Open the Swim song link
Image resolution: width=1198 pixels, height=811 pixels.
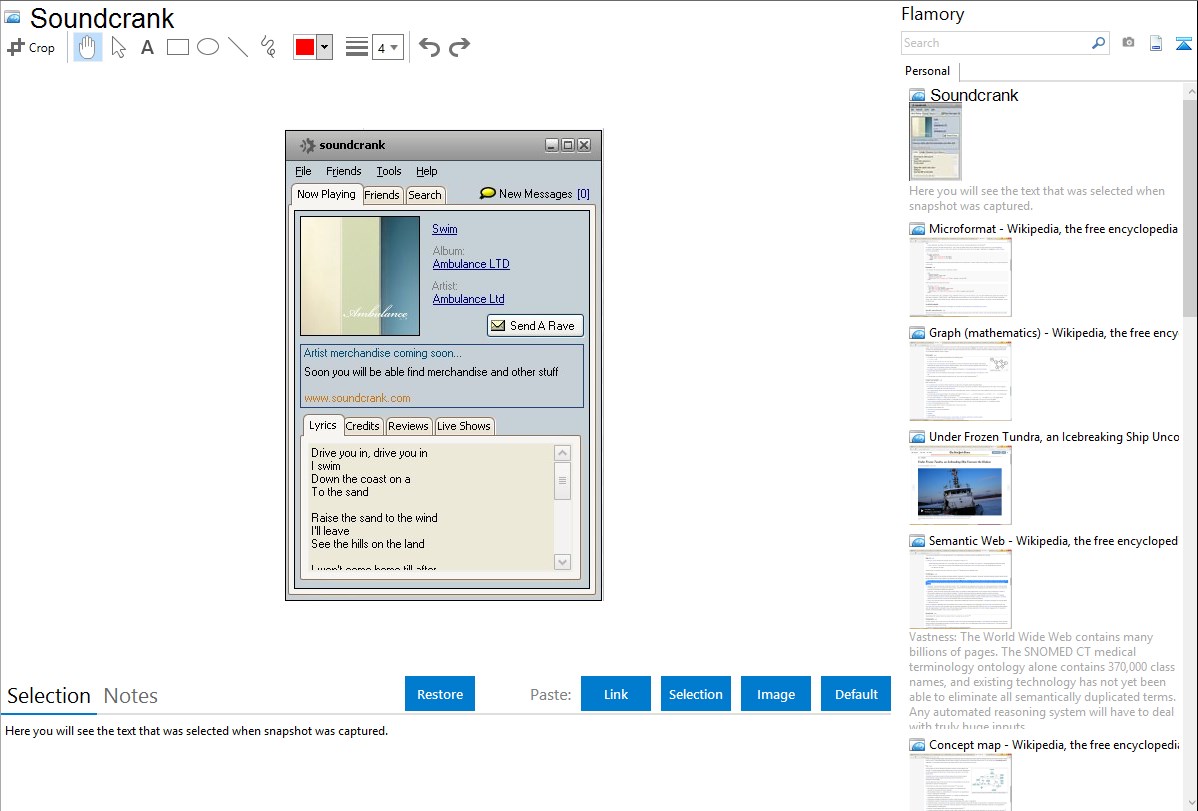pos(445,229)
